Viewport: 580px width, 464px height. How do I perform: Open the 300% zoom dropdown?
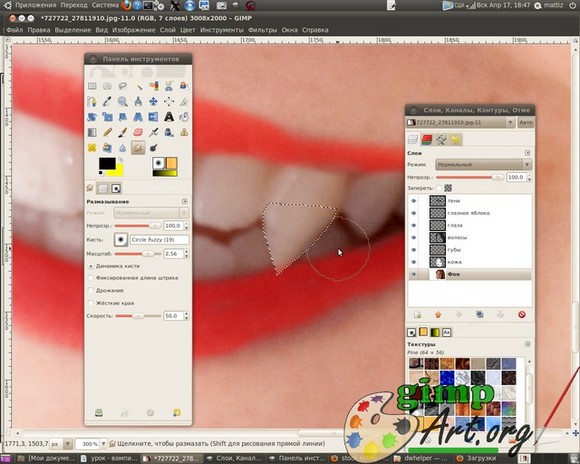click(x=103, y=443)
